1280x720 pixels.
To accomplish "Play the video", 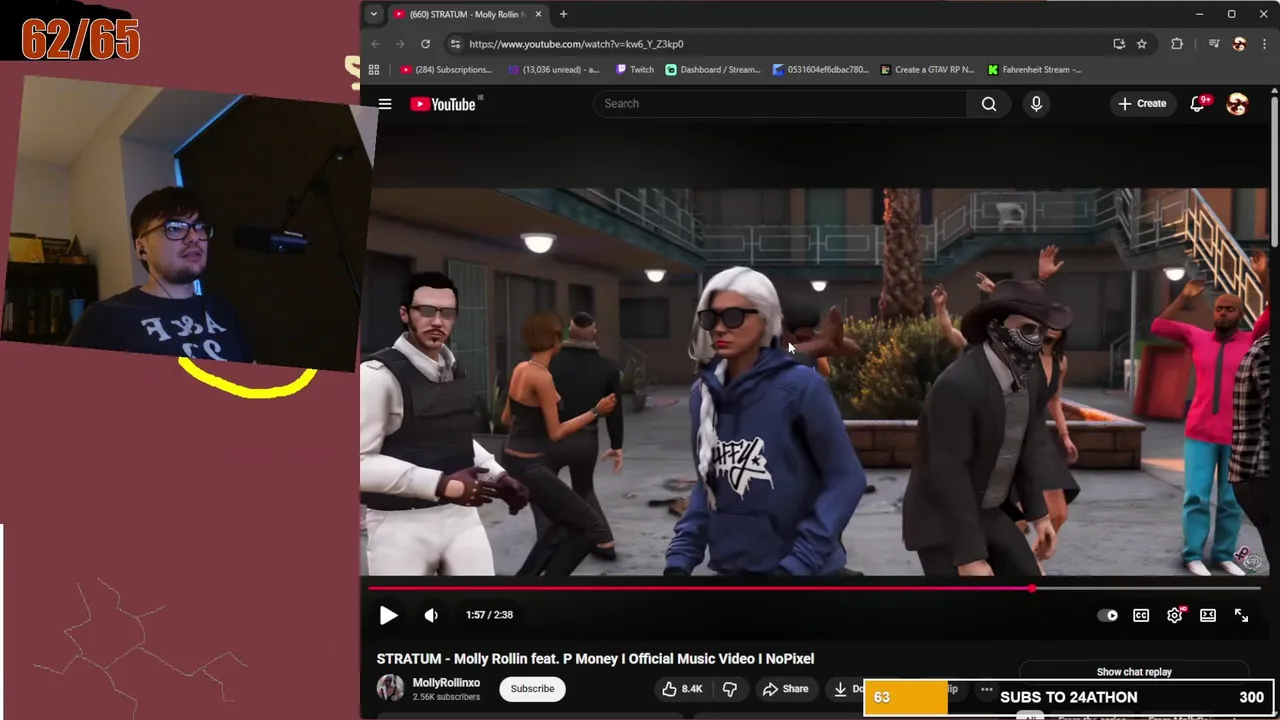I will click(388, 615).
